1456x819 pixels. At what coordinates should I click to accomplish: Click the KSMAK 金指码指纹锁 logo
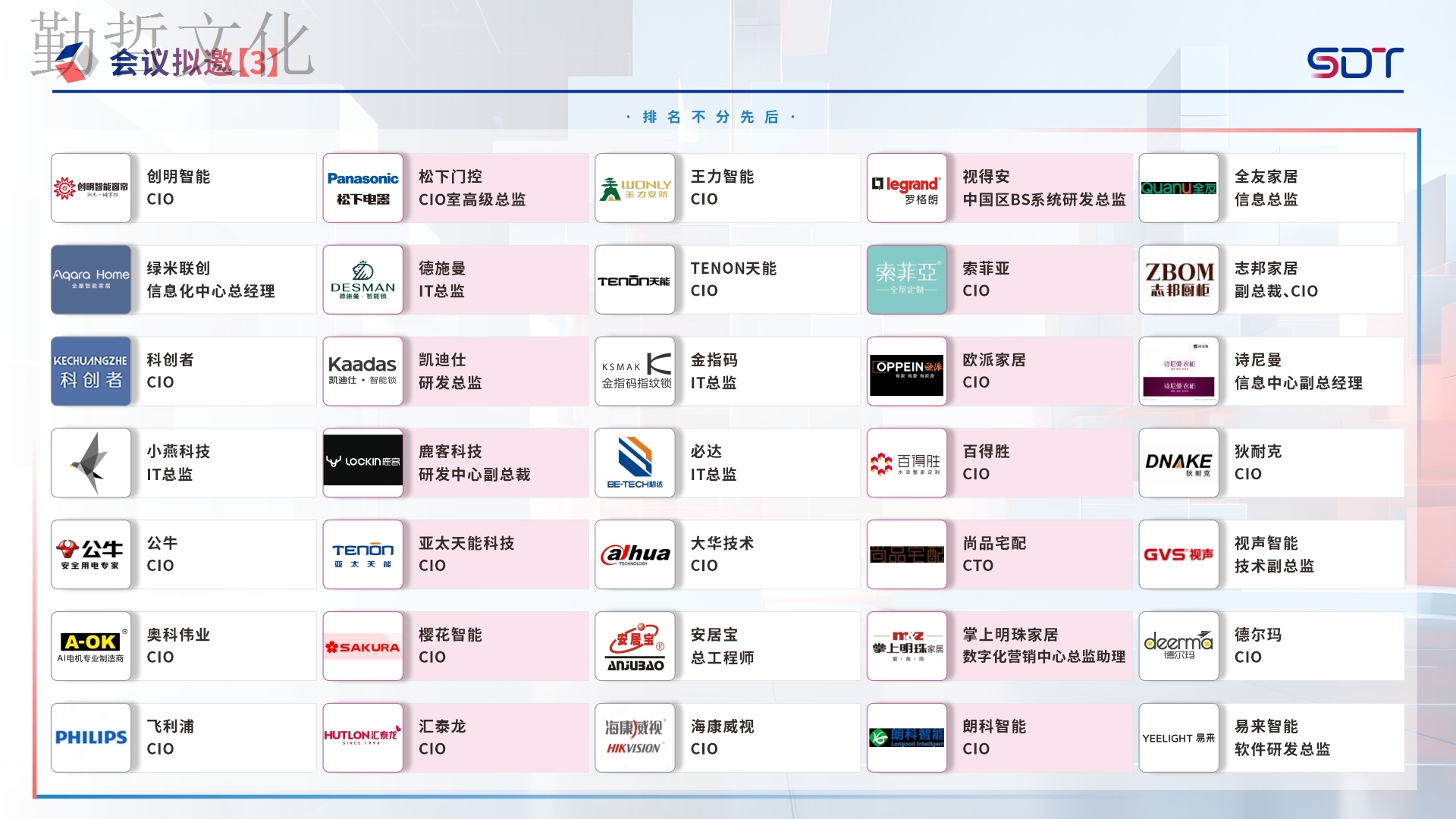[x=635, y=372]
